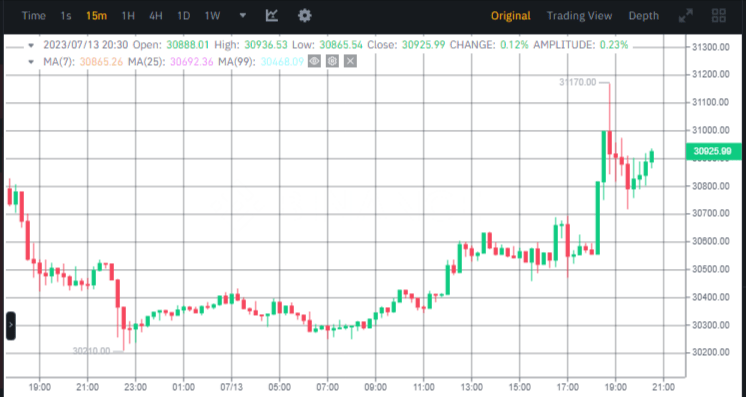Open the Depth chart view
Screen dimensions: 746x397
click(x=644, y=16)
